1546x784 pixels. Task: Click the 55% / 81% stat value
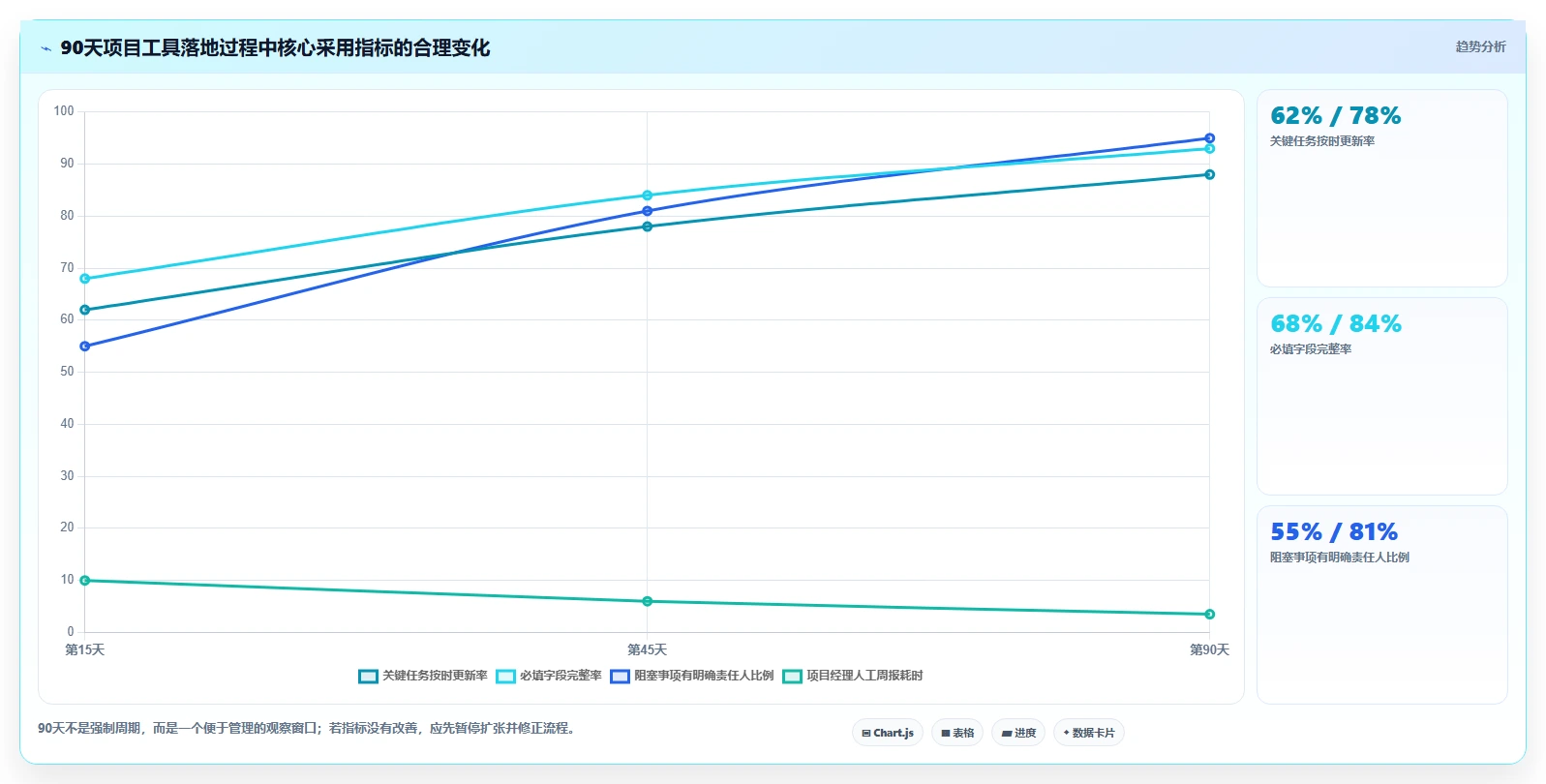point(1334,532)
